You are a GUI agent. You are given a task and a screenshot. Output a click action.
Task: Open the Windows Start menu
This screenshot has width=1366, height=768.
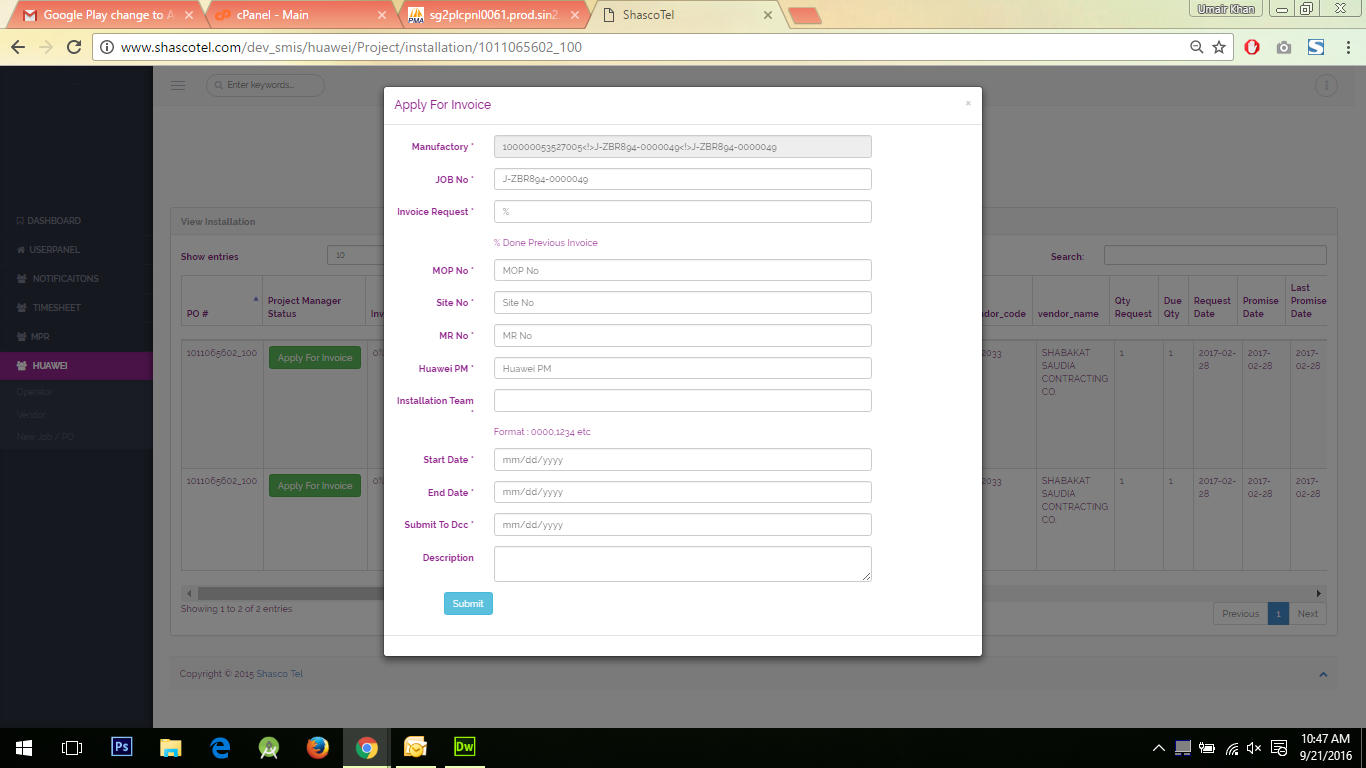click(24, 747)
